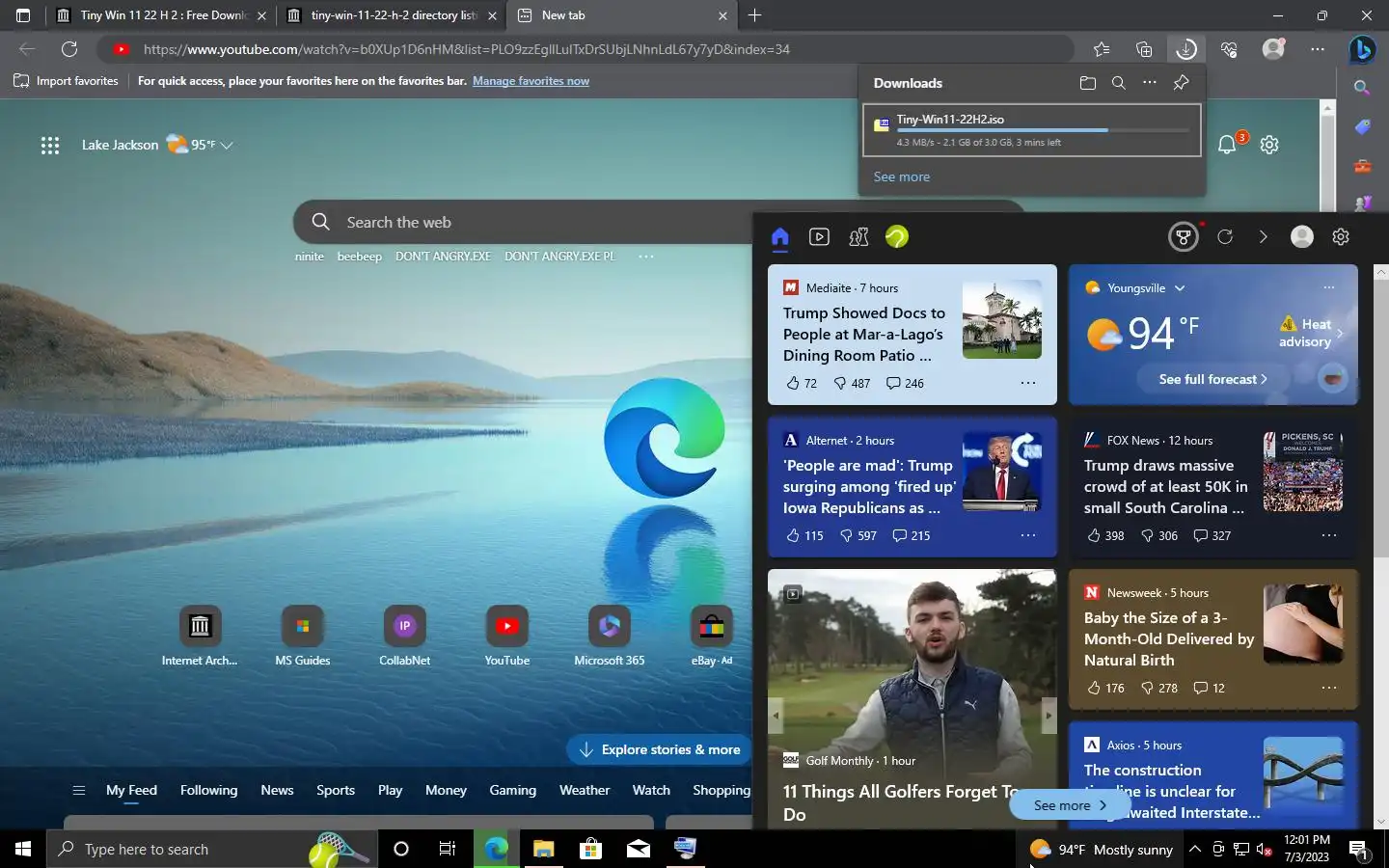Open YouTube quick link tile
The height and width of the screenshot is (868, 1389).
coord(507,637)
